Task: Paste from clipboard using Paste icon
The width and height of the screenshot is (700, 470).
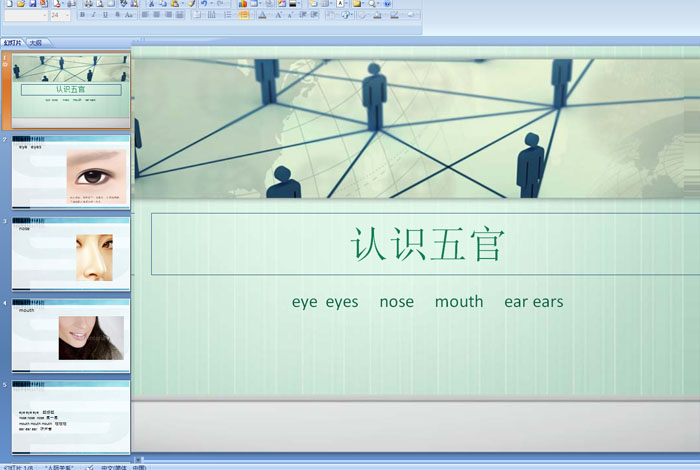Action: [x=175, y=4]
